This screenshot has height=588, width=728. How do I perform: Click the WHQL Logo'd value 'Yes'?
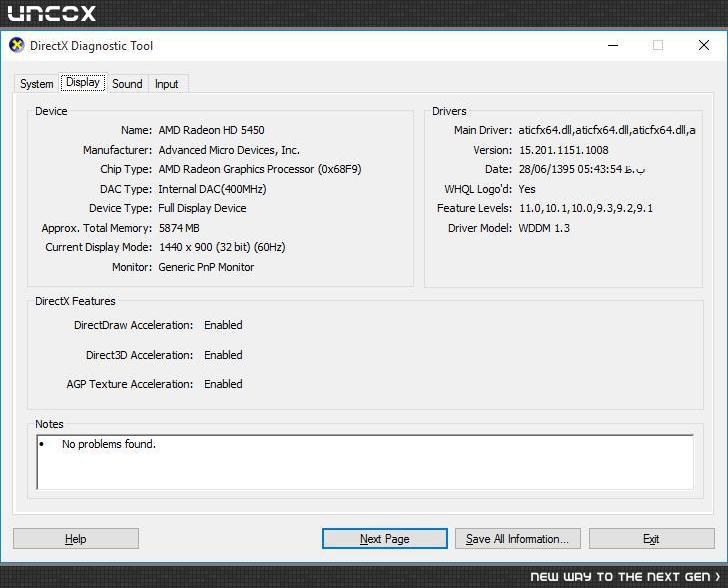[x=527, y=189]
